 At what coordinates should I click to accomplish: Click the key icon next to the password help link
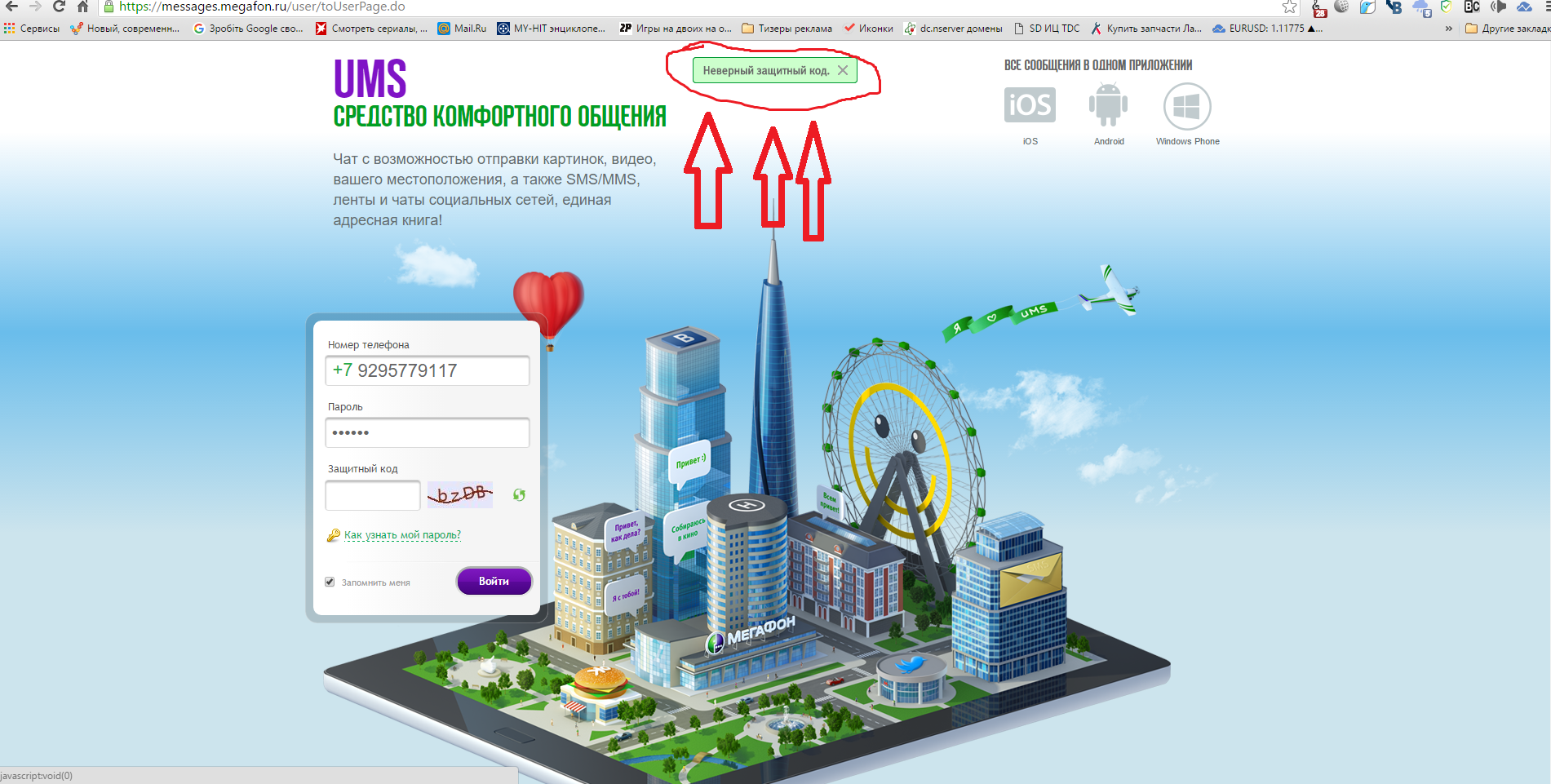[x=334, y=535]
